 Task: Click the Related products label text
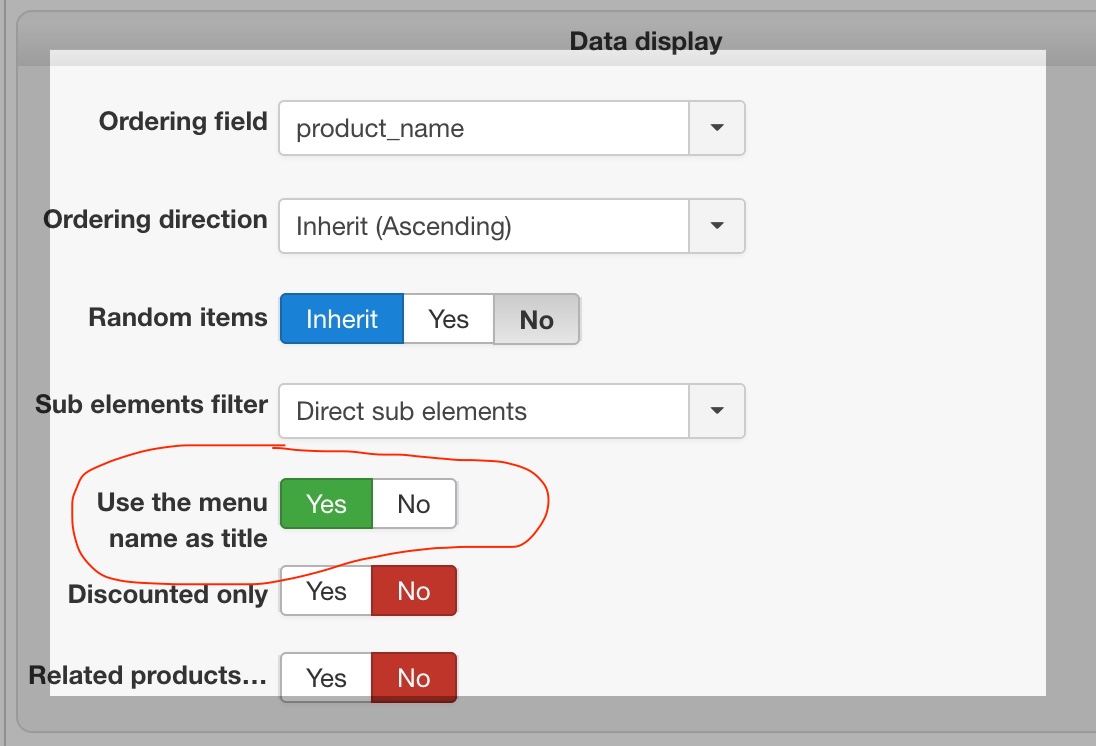(148, 675)
